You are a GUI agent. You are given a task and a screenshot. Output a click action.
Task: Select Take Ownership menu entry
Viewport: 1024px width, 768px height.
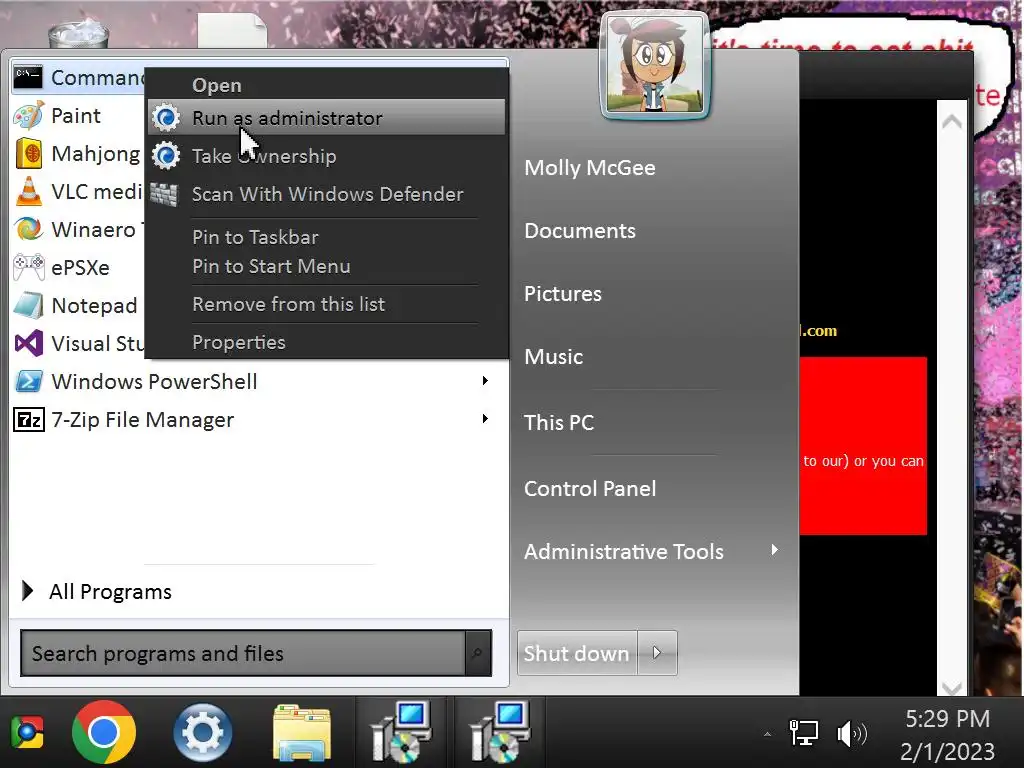point(327,156)
